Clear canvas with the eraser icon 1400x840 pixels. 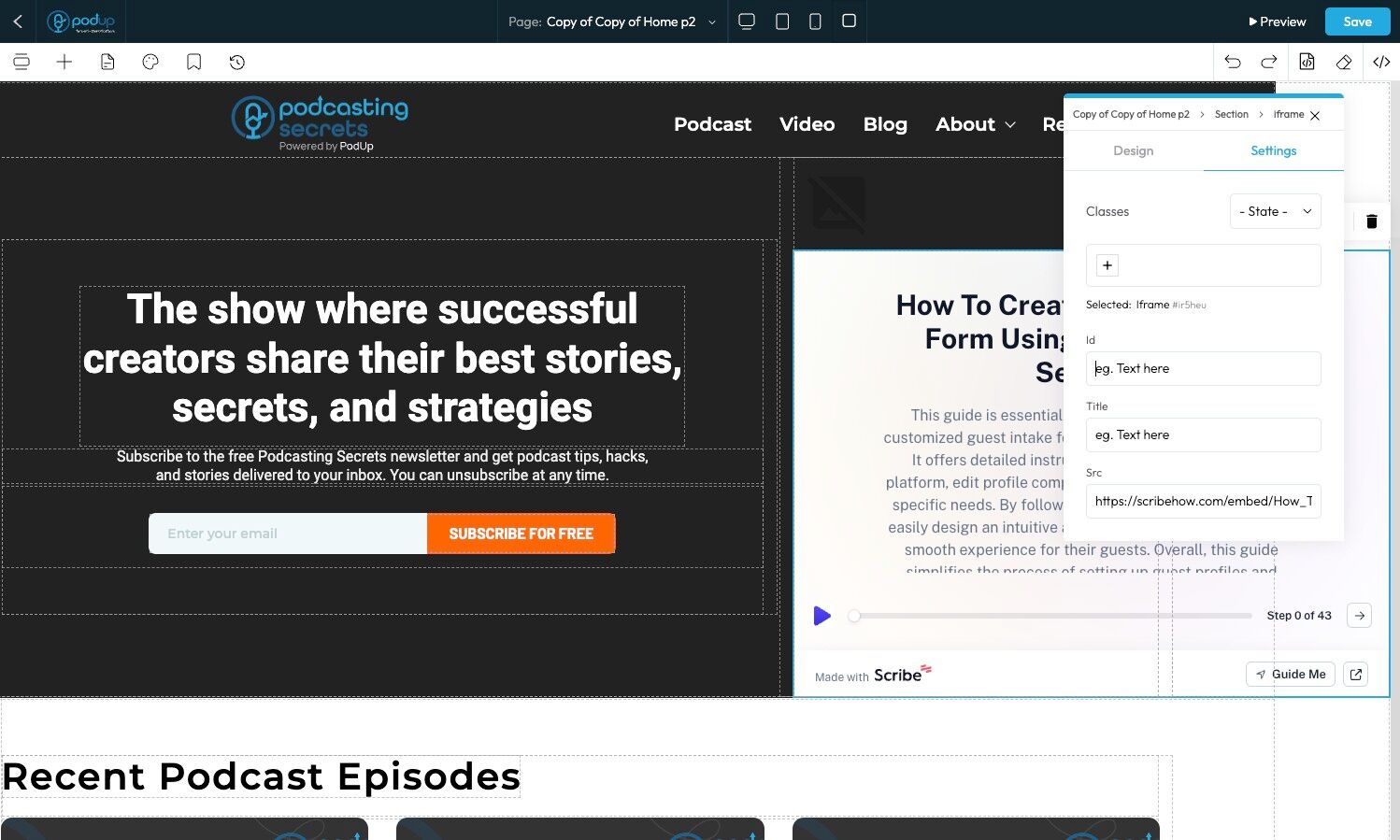click(x=1344, y=62)
